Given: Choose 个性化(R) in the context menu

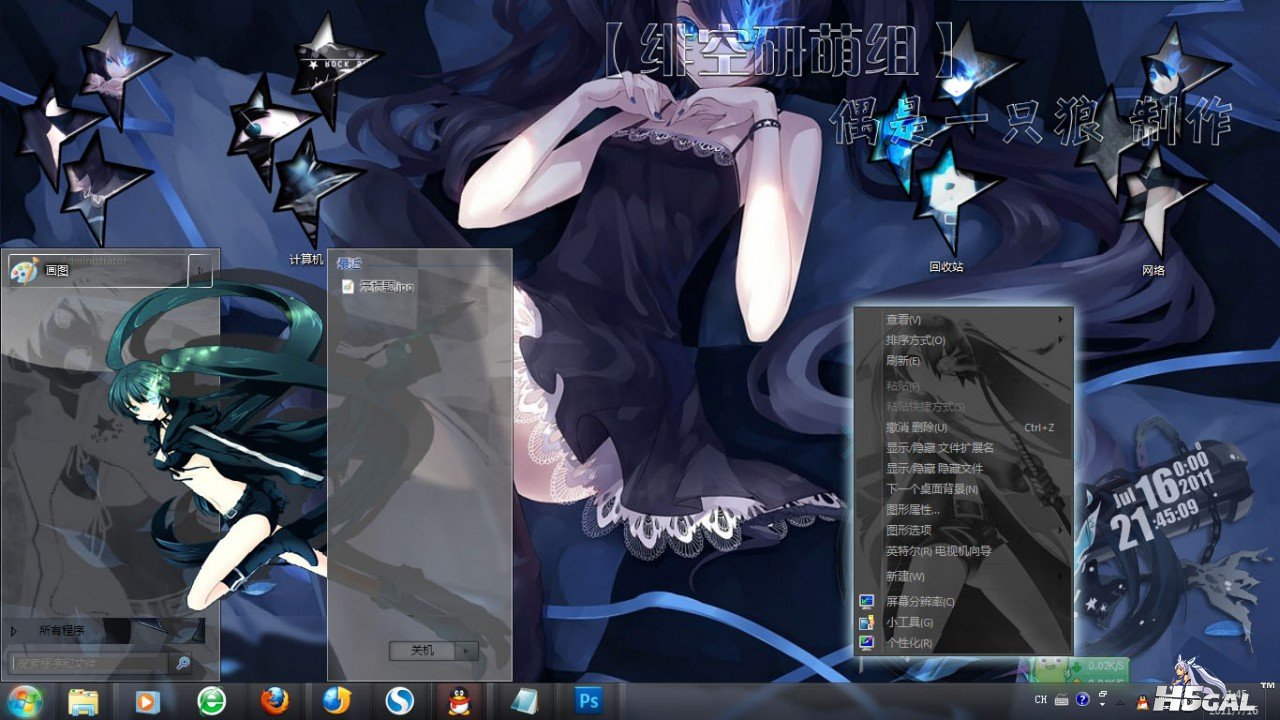Looking at the screenshot, I should 909,643.
